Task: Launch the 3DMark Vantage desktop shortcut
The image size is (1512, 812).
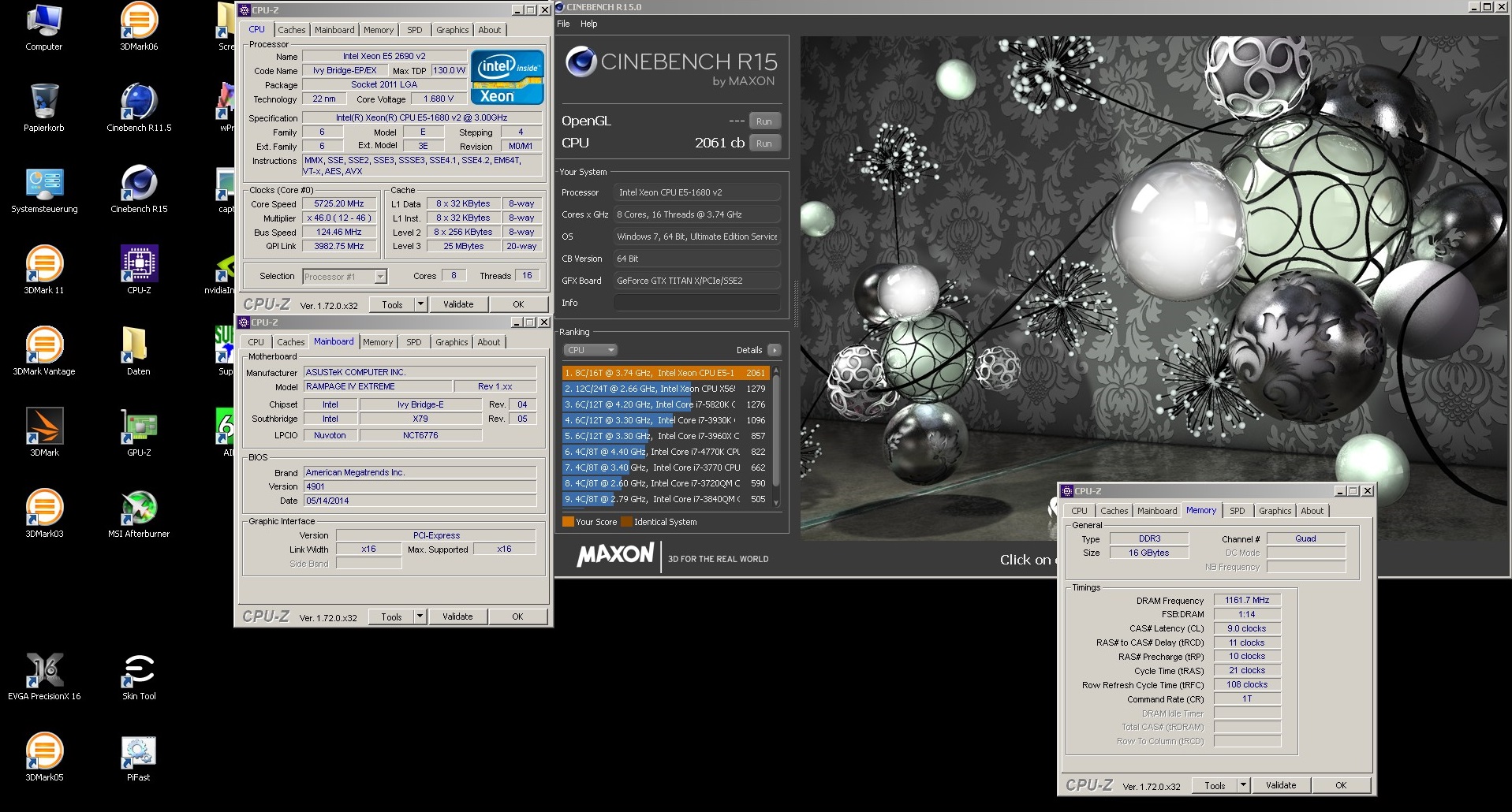Action: click(44, 352)
